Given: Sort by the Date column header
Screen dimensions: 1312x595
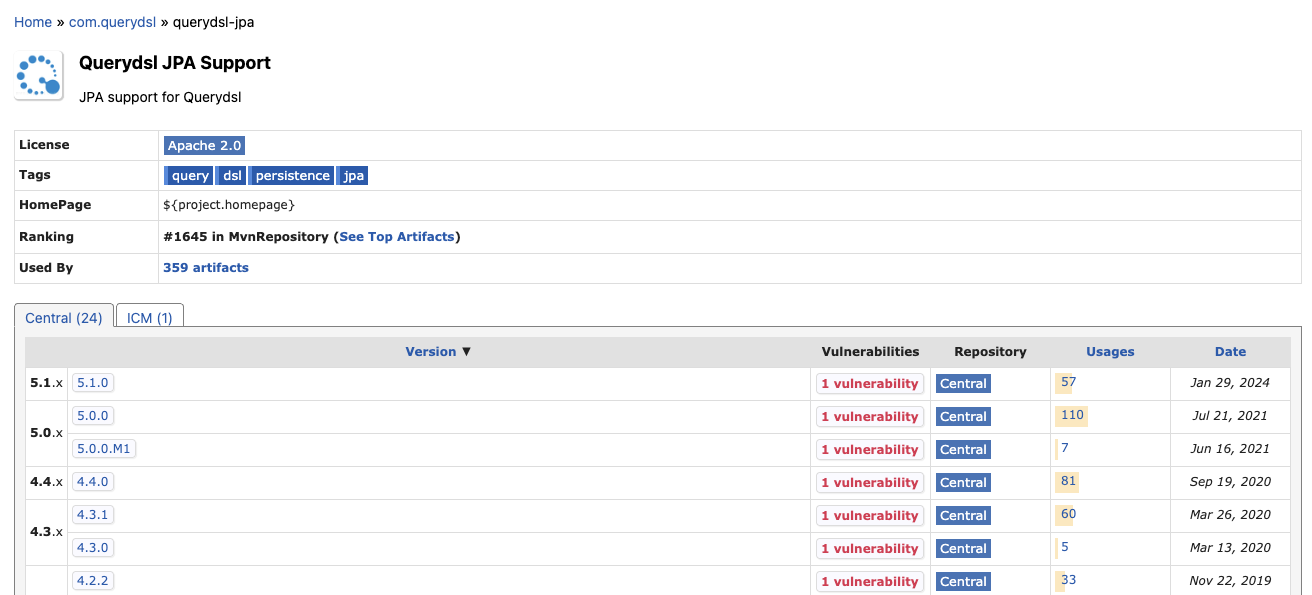Looking at the screenshot, I should (1230, 352).
